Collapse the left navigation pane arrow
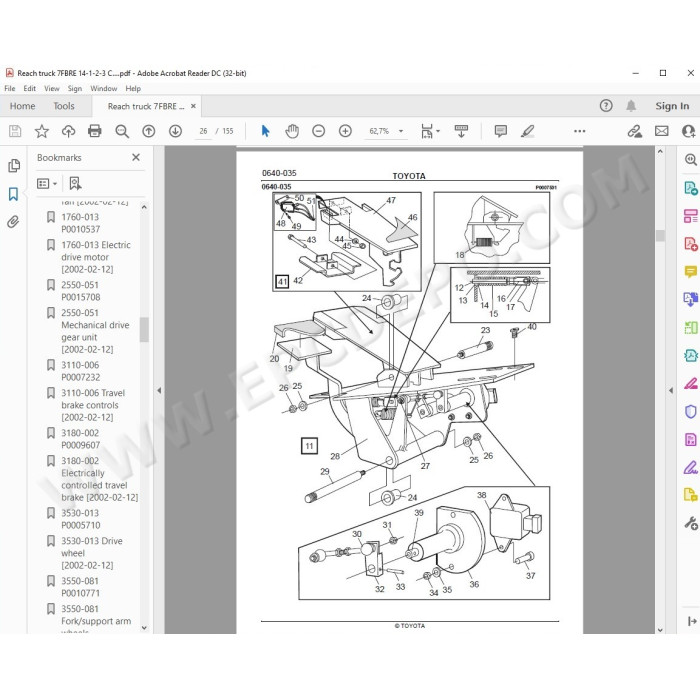This screenshot has height=700, width=700. [159, 390]
